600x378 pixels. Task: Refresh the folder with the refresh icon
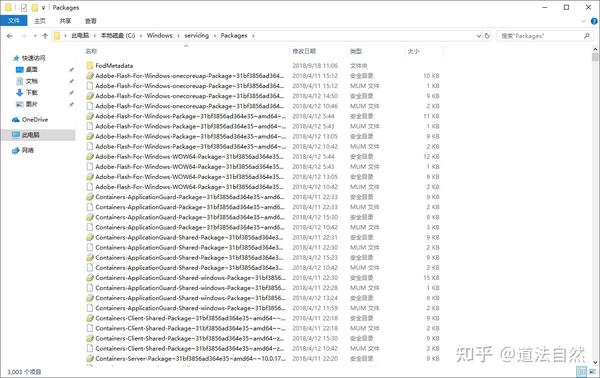[x=487, y=36]
